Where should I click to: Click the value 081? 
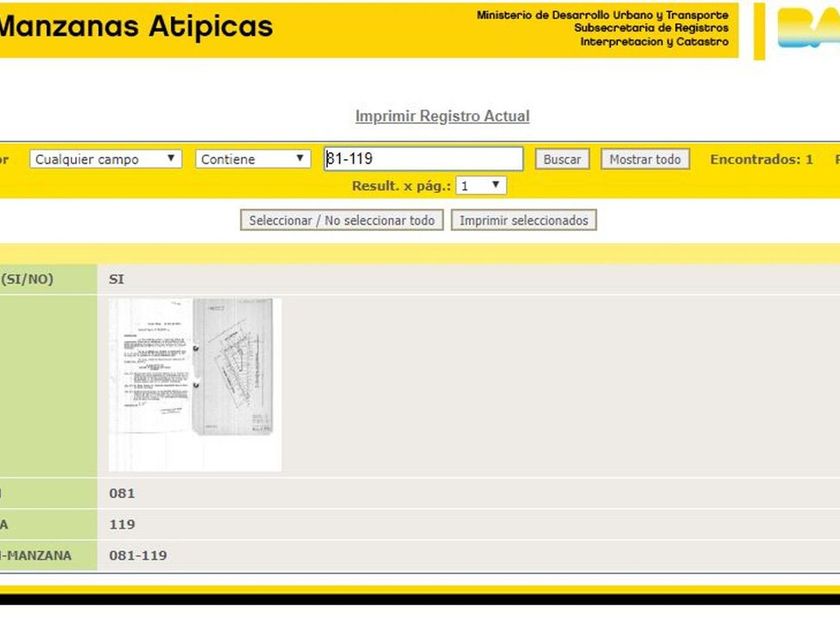click(122, 493)
